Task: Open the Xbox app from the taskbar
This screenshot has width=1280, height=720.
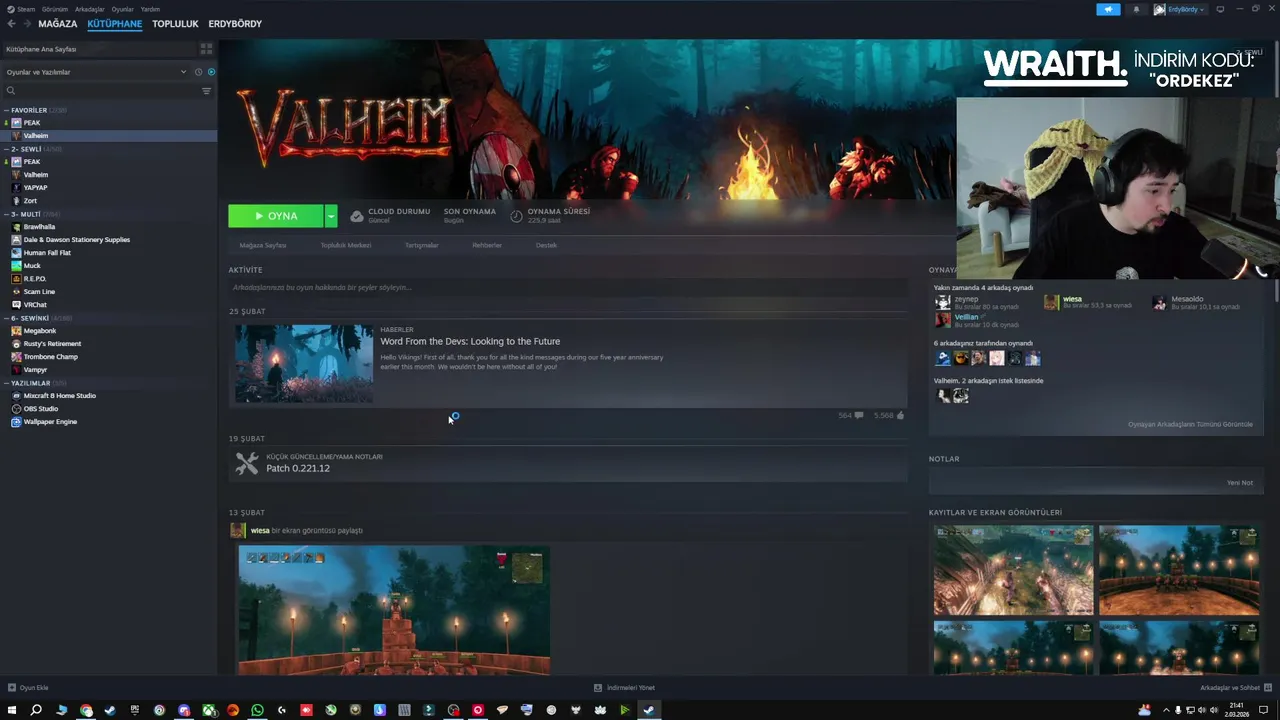Action: [208, 710]
